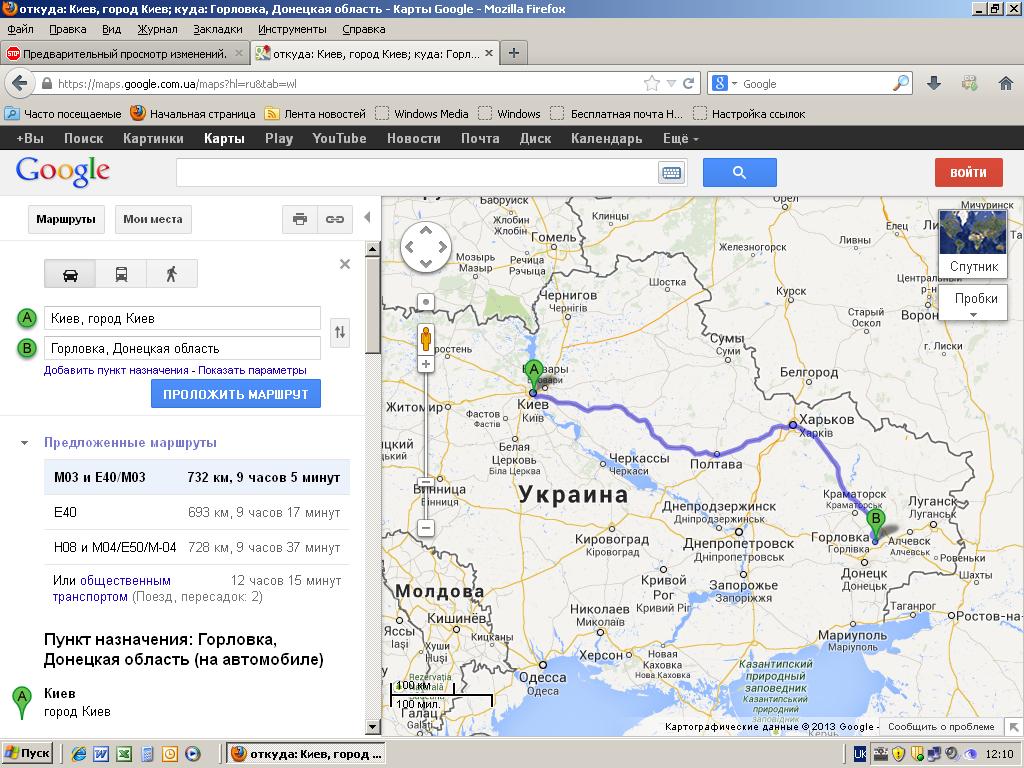Zoom in the map with plus

coord(426,365)
